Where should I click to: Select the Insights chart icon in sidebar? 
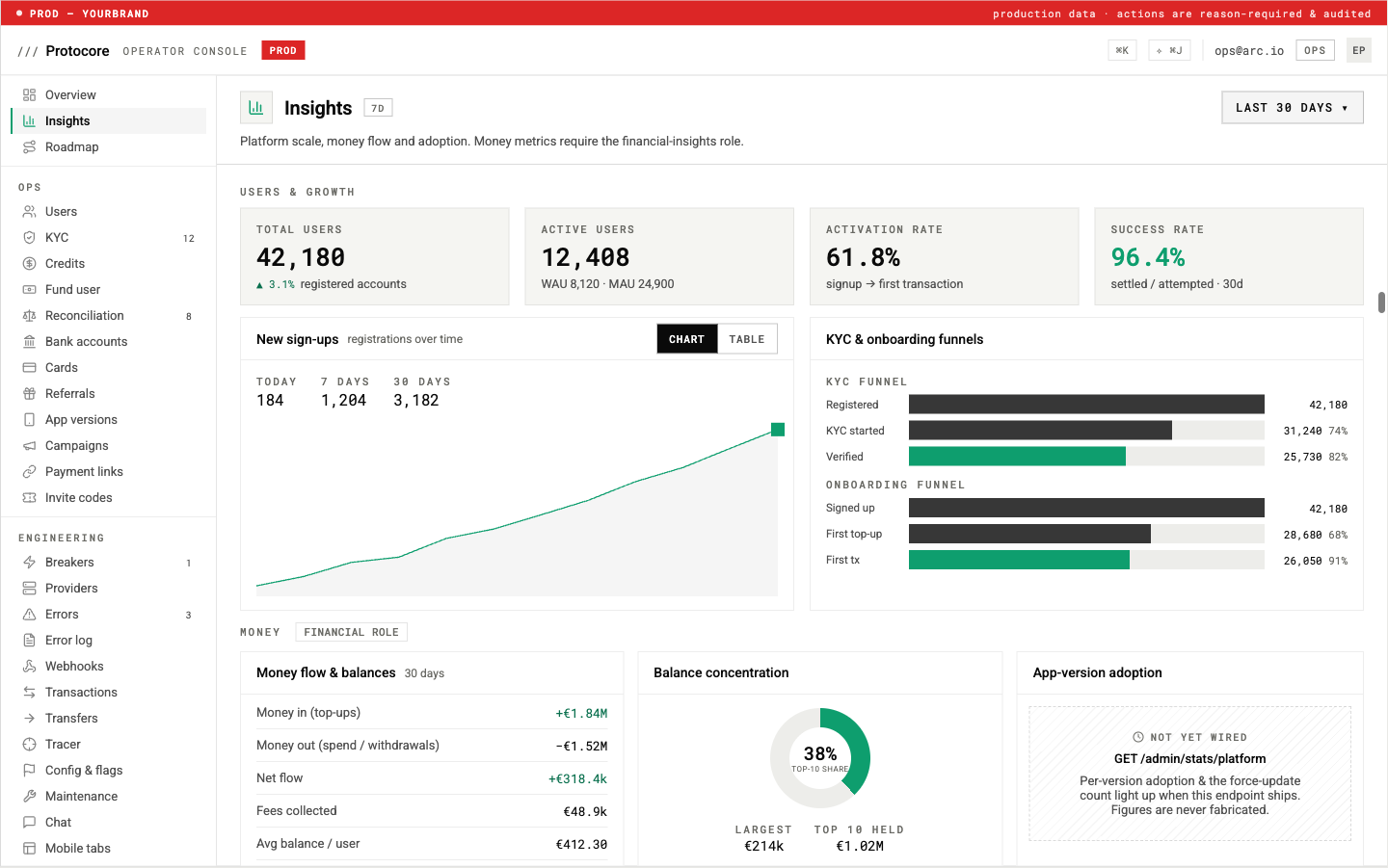pyautogui.click(x=29, y=121)
